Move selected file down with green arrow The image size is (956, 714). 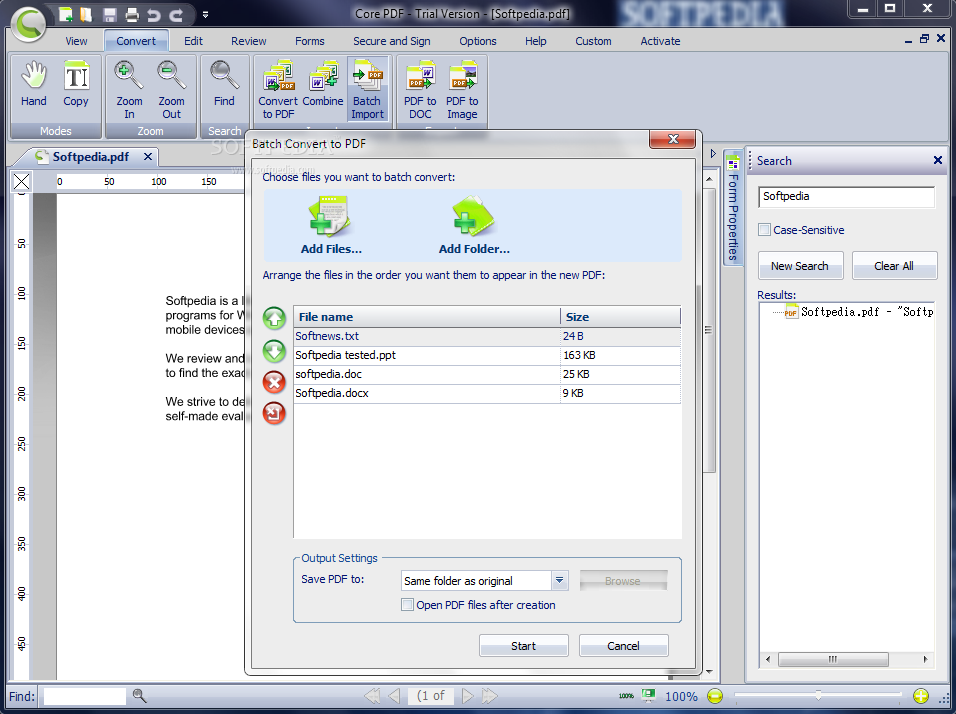coord(274,351)
